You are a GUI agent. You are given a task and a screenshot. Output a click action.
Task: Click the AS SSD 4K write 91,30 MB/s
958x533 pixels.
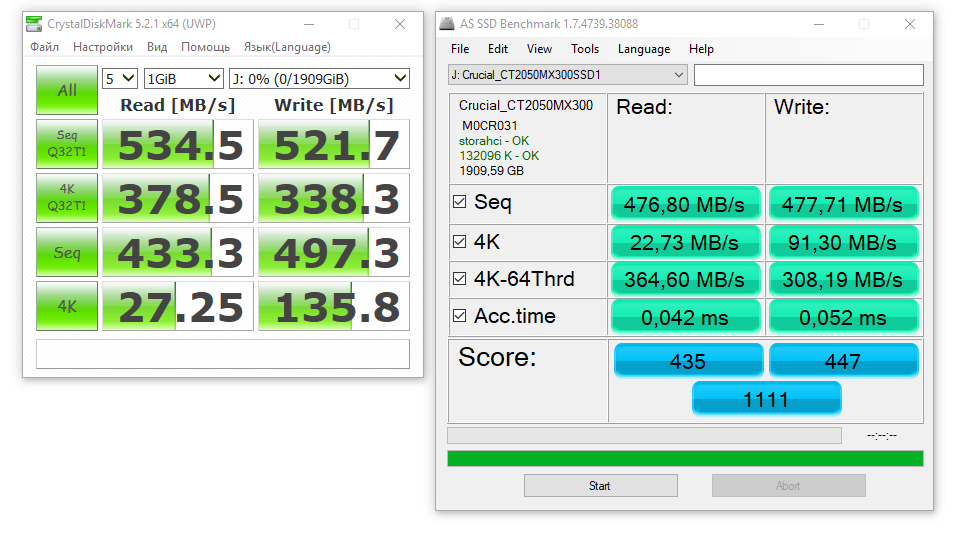click(843, 242)
